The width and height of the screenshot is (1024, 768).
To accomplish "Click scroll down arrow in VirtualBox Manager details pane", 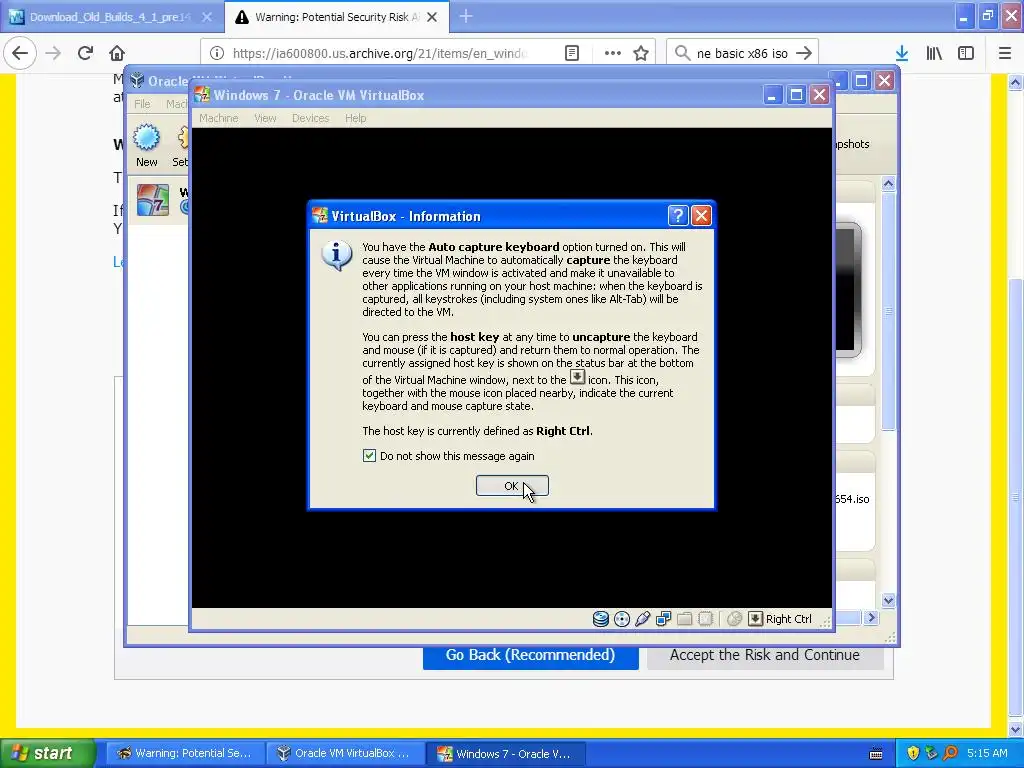I will pos(888,600).
